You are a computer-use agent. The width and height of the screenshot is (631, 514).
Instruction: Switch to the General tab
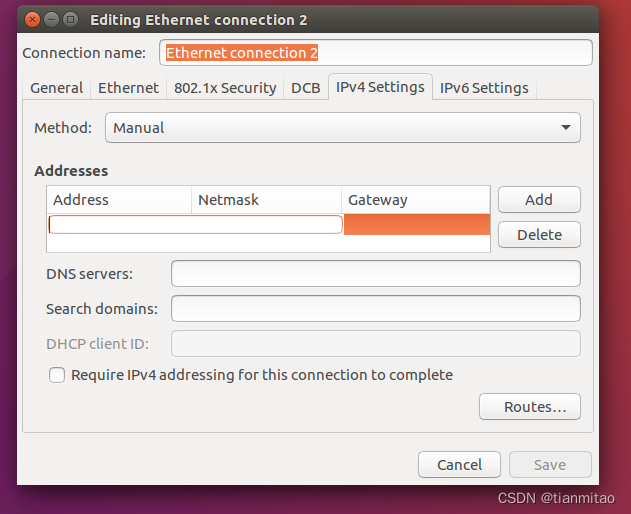coord(56,88)
